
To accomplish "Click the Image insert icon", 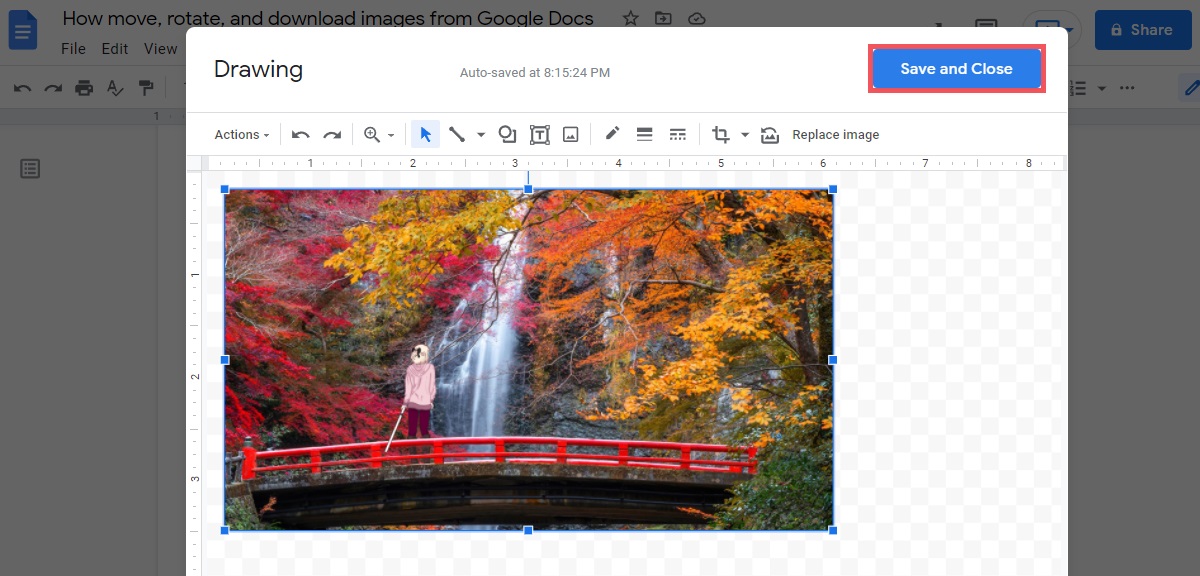I will pos(570,135).
